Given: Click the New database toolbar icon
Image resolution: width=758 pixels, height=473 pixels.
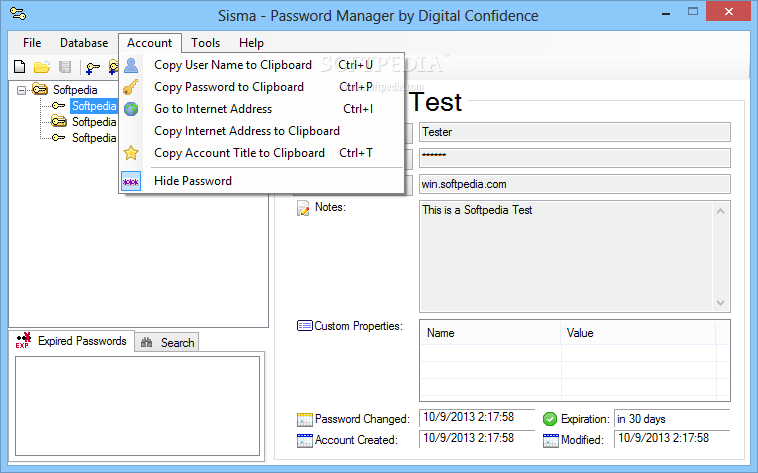Looking at the screenshot, I should tap(19, 67).
